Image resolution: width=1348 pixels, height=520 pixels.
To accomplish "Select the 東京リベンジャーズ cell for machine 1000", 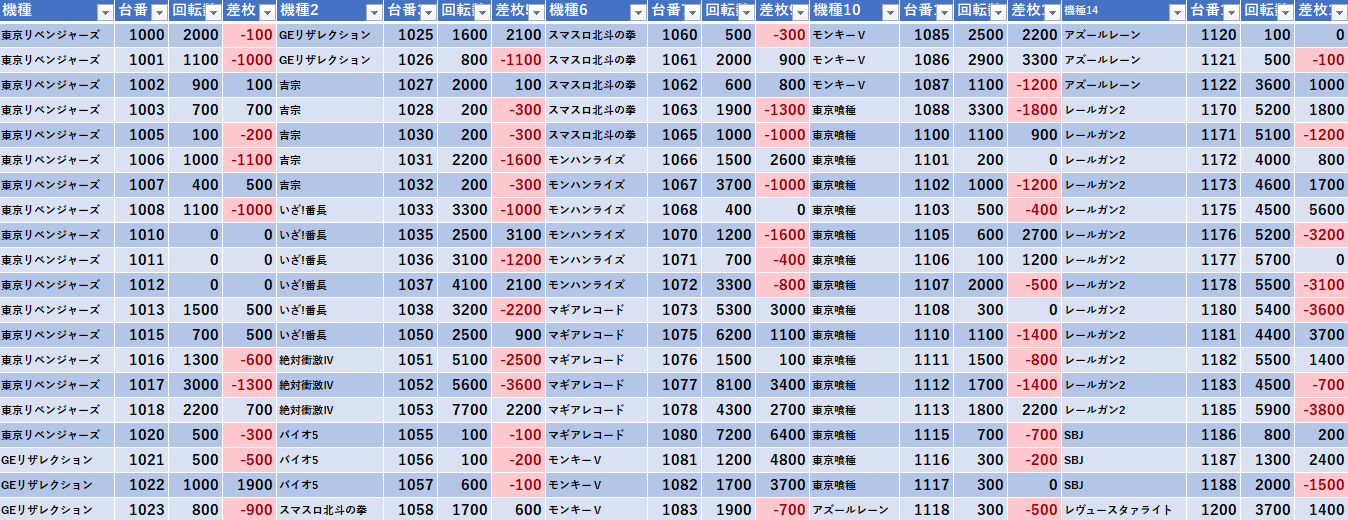I will (x=58, y=35).
